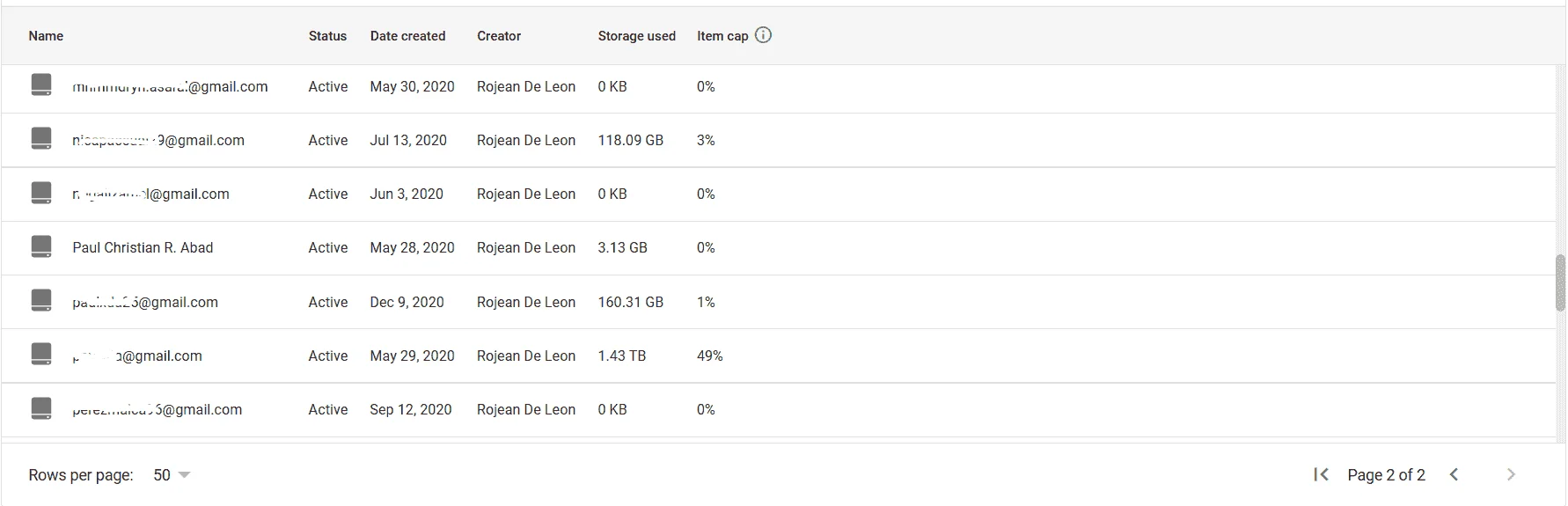Go to the first page icon
Viewport: 1568px width, 506px height.
1321,474
